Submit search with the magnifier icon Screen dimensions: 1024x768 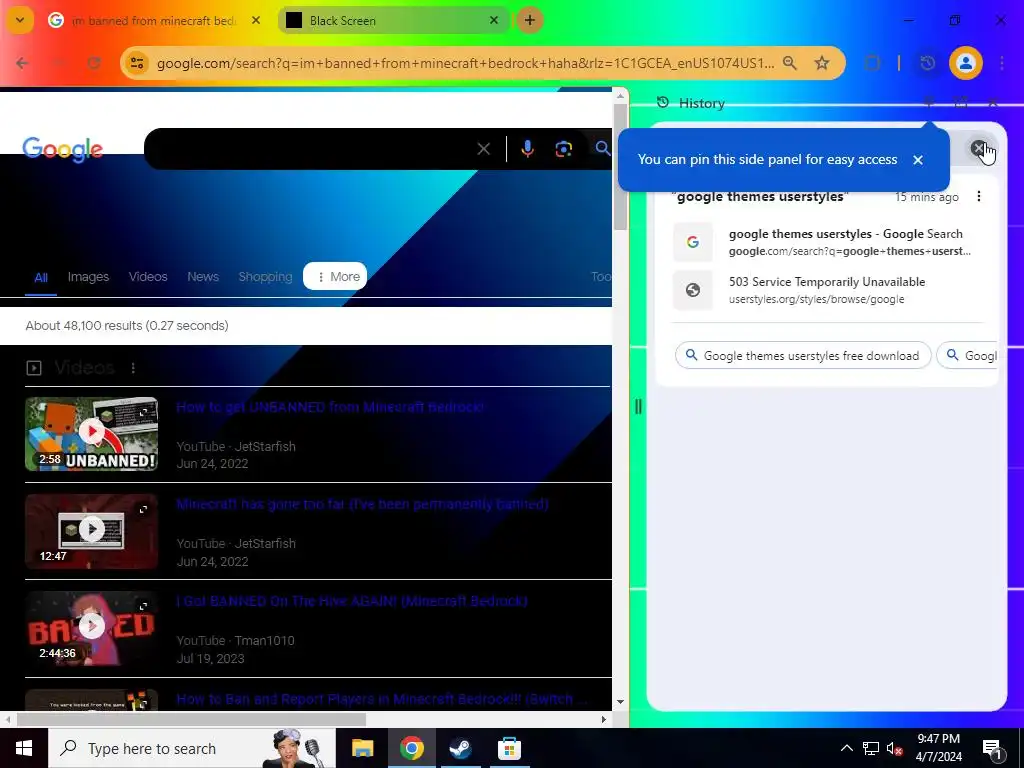(603, 149)
